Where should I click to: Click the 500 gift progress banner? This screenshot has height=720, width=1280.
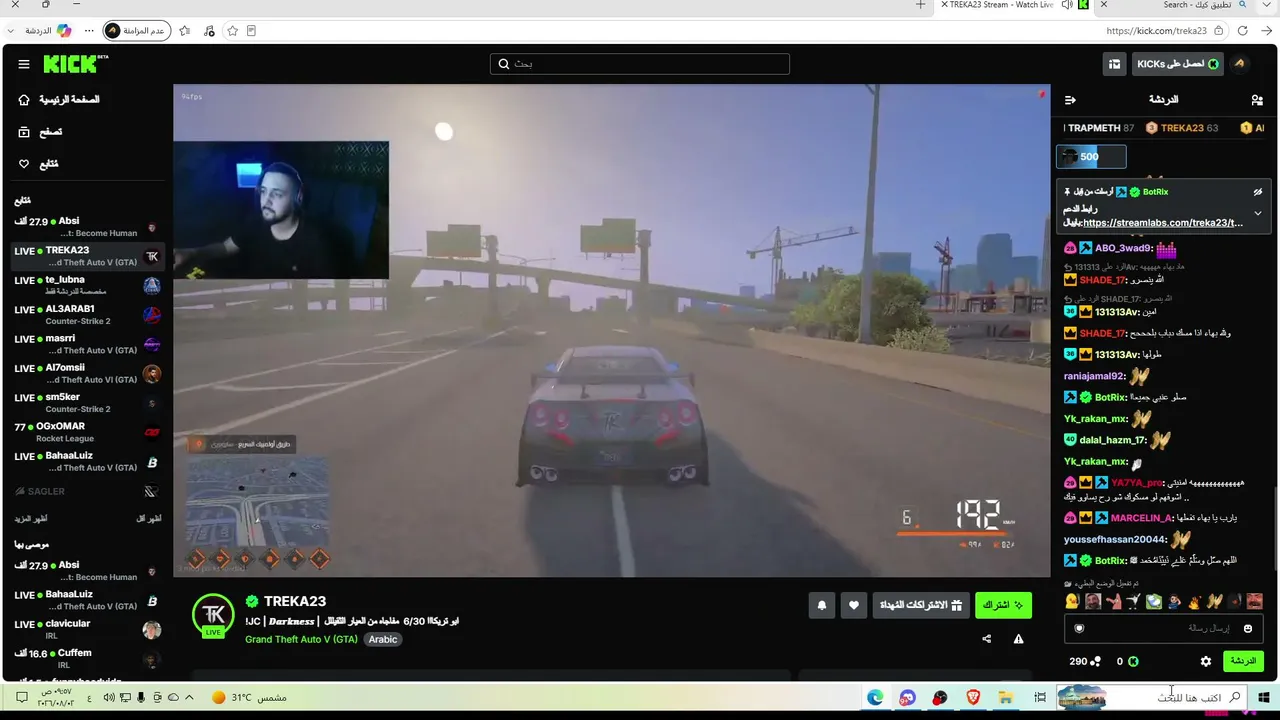(1091, 156)
